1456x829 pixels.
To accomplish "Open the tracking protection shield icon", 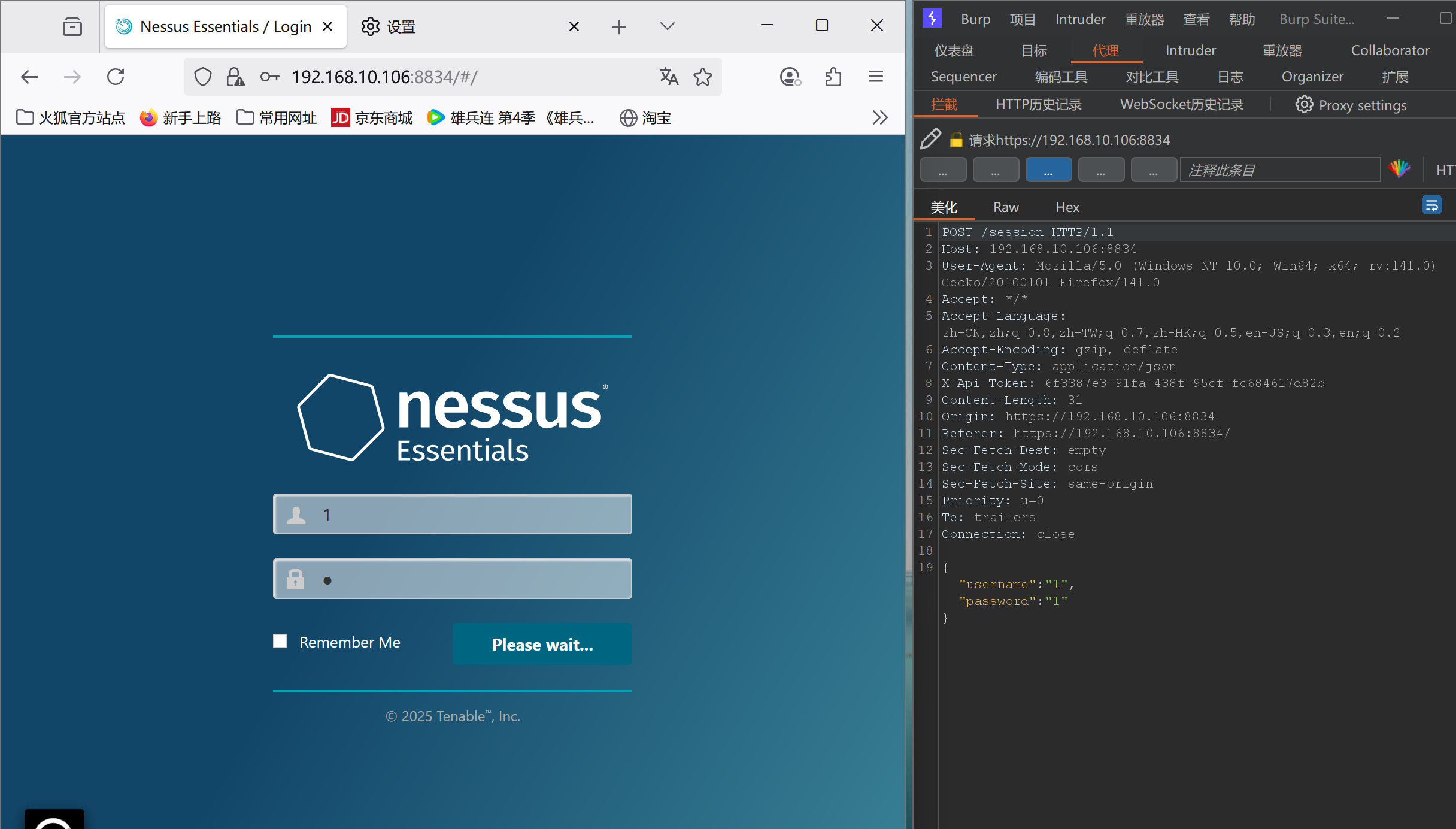I will [x=203, y=77].
